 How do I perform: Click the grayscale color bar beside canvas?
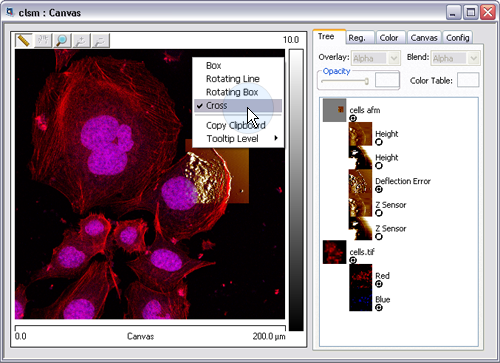(296, 190)
